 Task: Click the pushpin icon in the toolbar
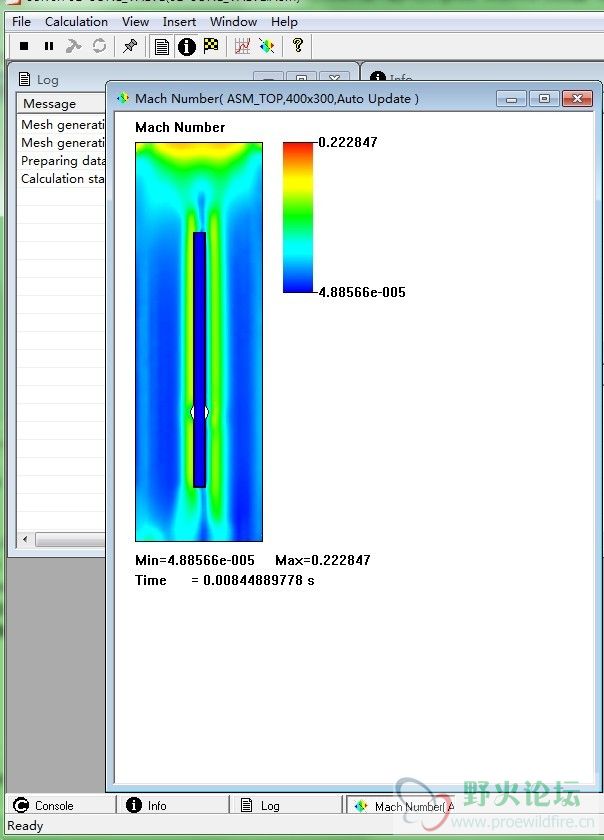(x=130, y=46)
